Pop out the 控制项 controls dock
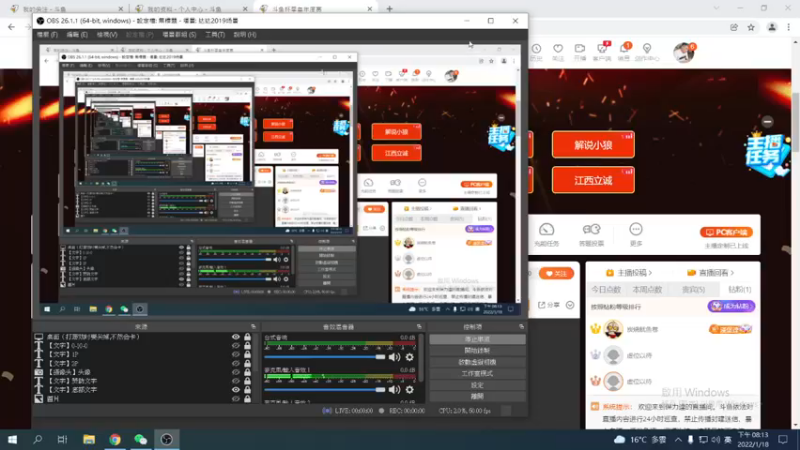This screenshot has height=450, width=800. [521, 327]
